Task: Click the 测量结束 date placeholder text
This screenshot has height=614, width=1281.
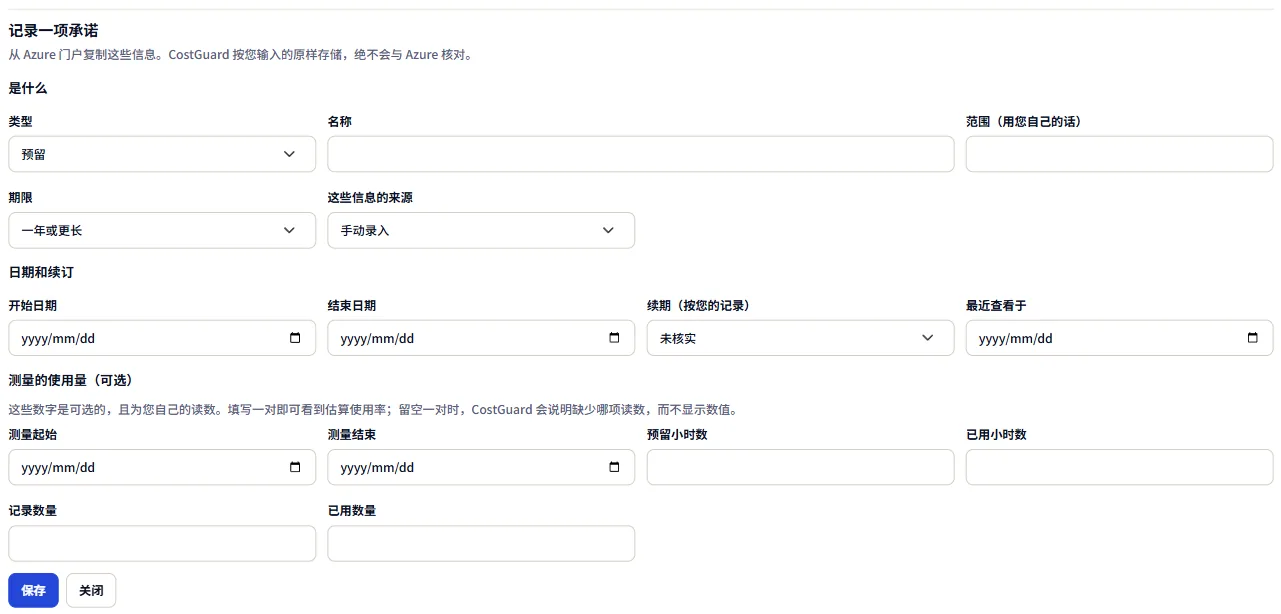Action: (377, 467)
